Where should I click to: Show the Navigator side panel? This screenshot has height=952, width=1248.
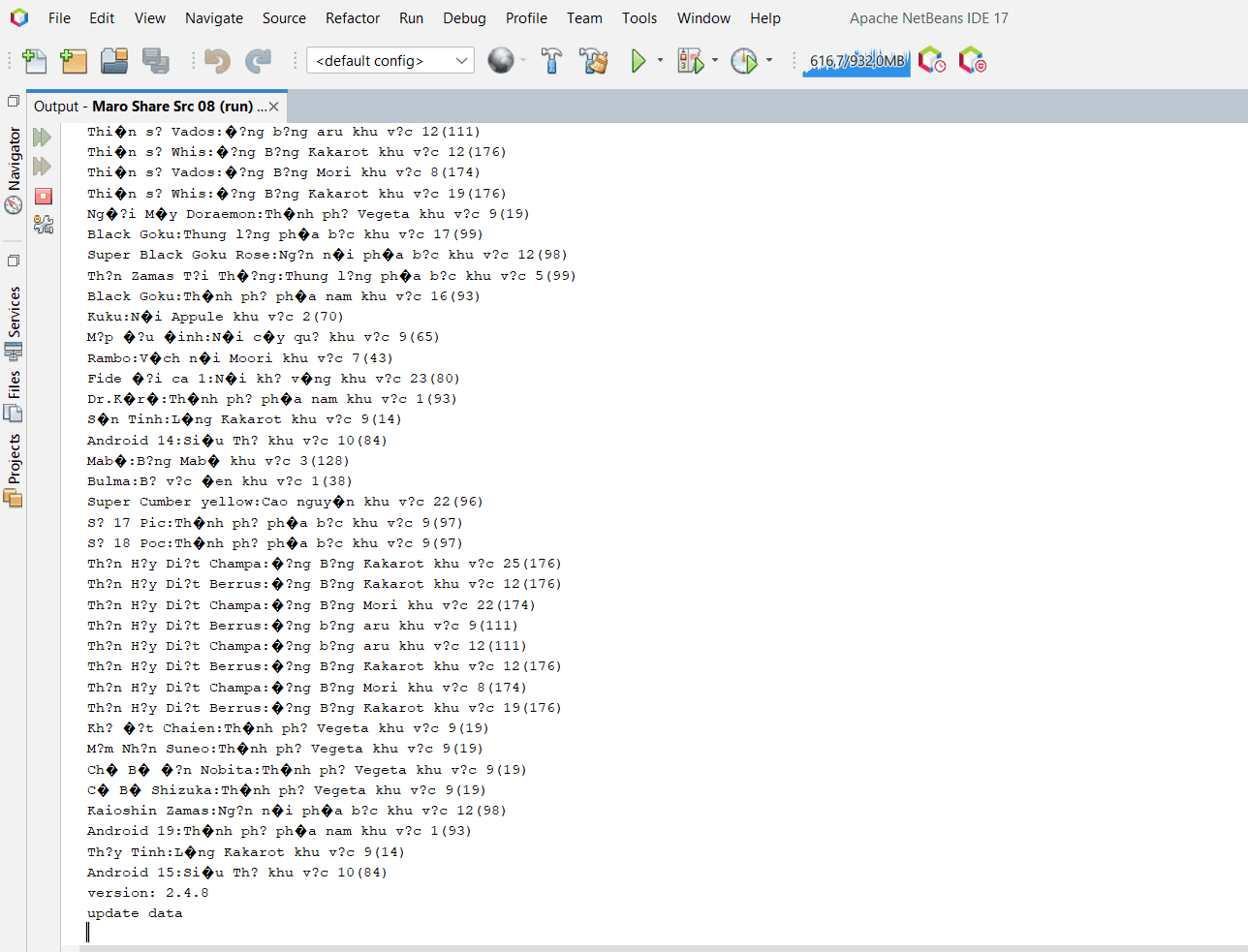pos(14,170)
